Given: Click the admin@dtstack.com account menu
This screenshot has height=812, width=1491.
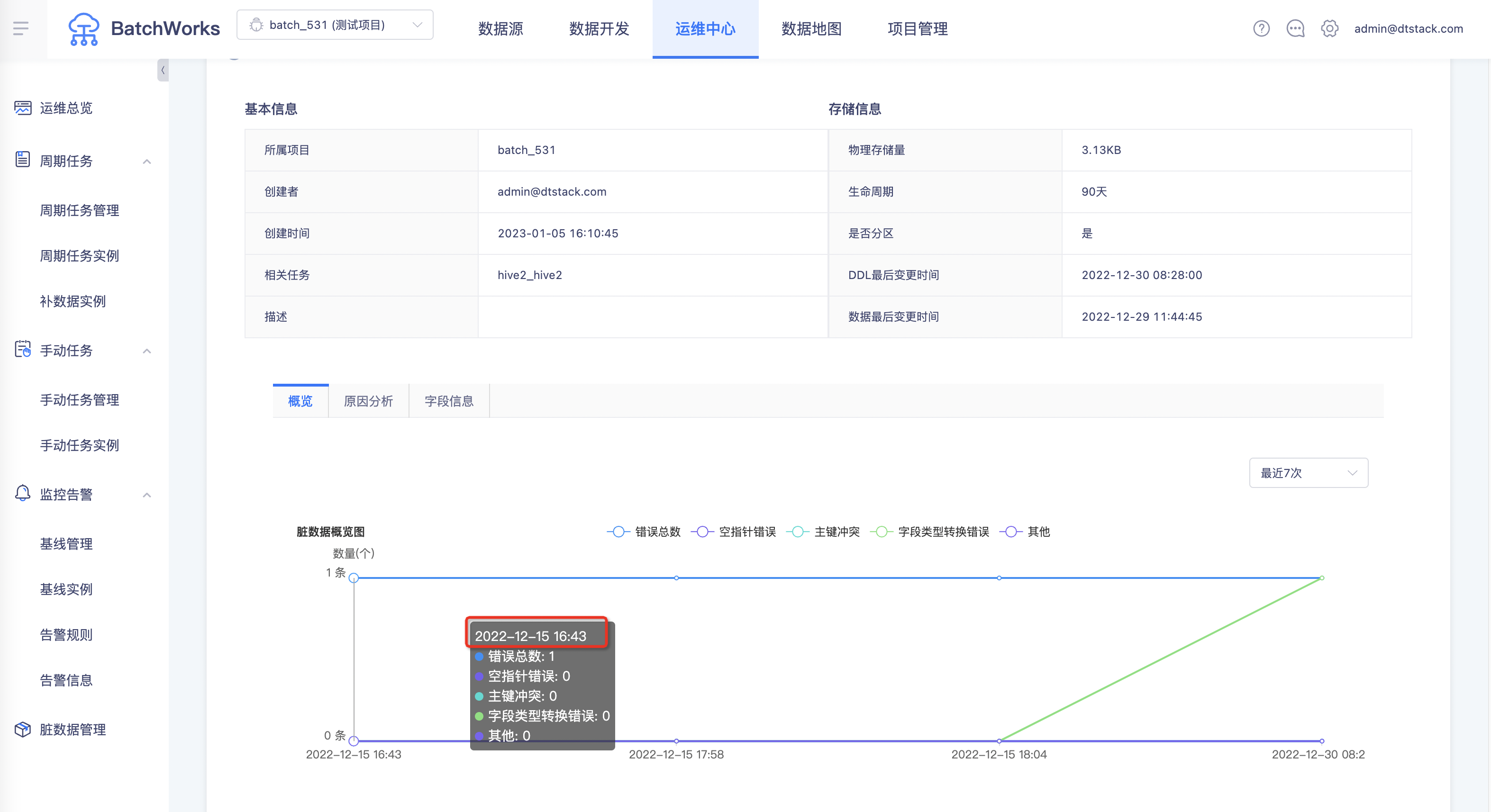Looking at the screenshot, I should click(1408, 28).
